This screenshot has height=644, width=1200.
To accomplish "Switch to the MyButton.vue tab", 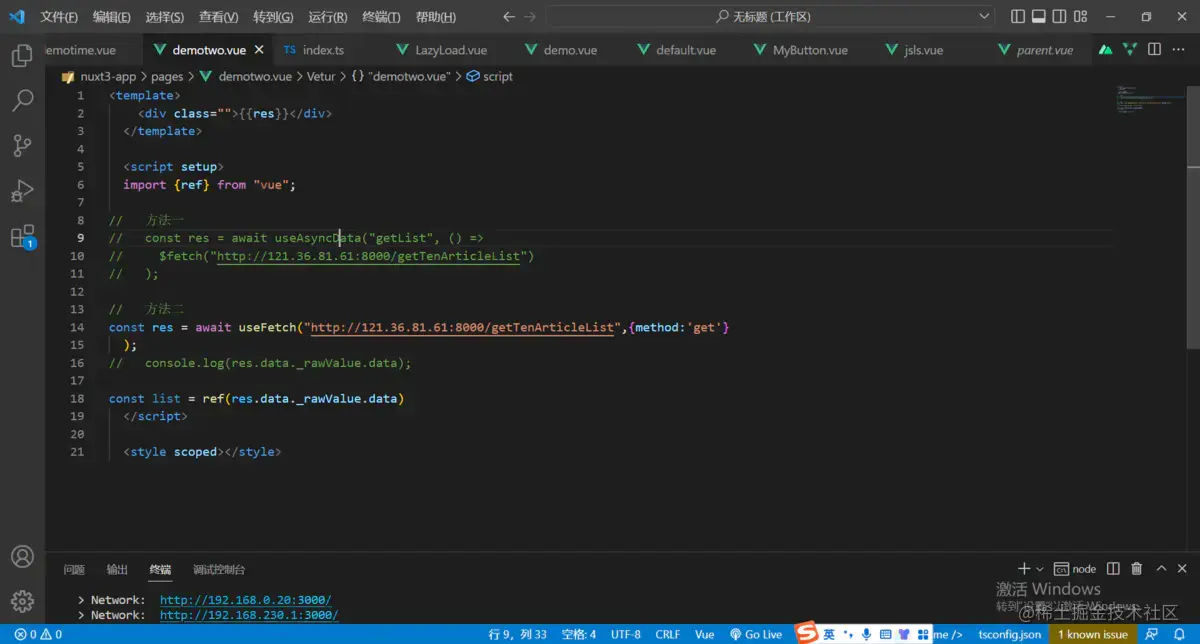I will [x=810, y=50].
